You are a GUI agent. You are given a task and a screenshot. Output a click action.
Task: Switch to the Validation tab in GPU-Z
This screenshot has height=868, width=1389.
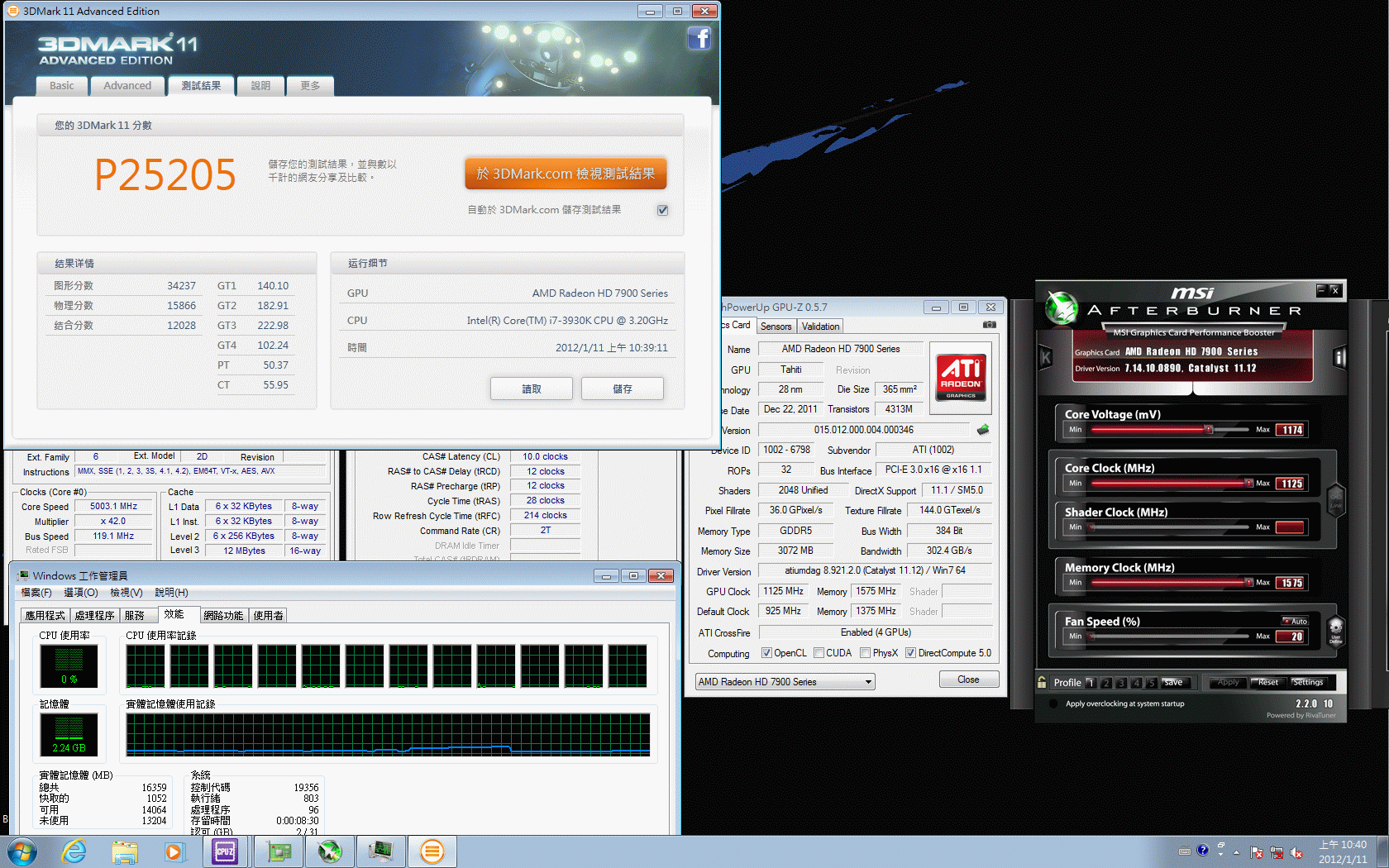tap(820, 327)
